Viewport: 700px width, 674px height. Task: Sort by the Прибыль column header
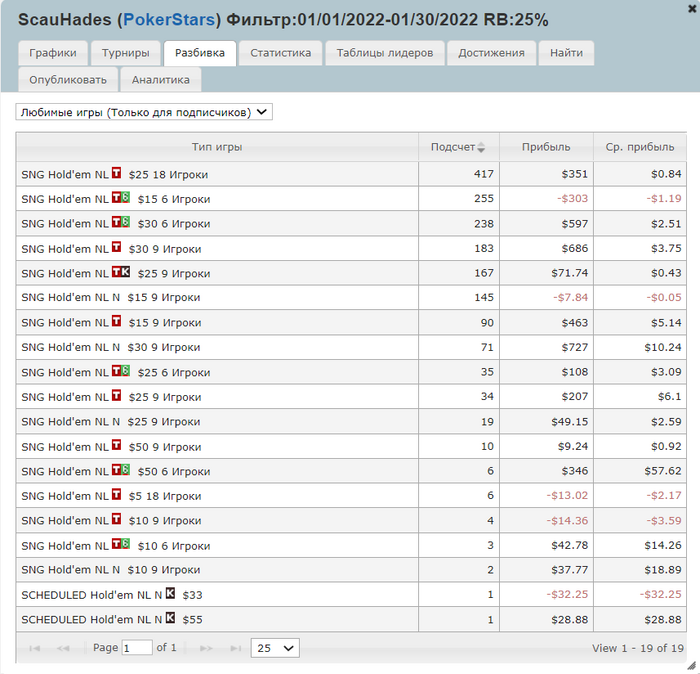546,147
